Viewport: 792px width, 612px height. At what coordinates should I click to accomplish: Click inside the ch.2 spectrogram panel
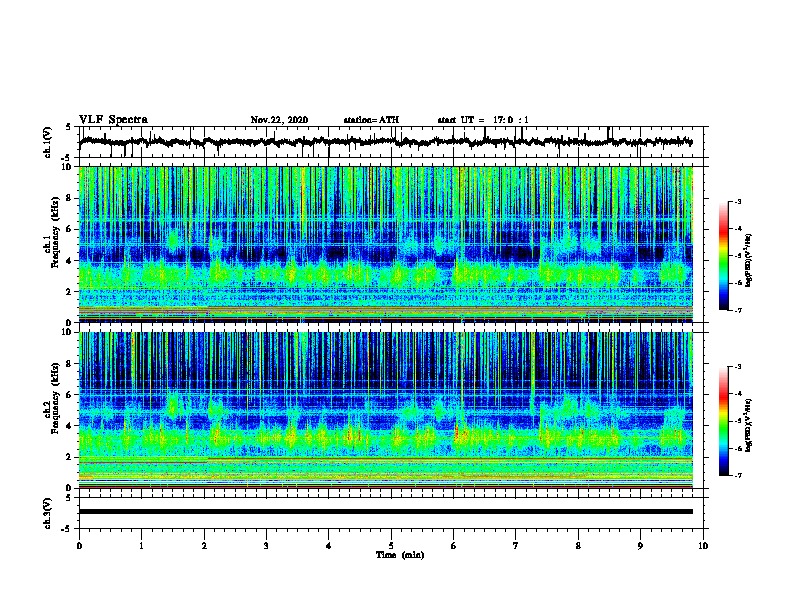(386, 410)
